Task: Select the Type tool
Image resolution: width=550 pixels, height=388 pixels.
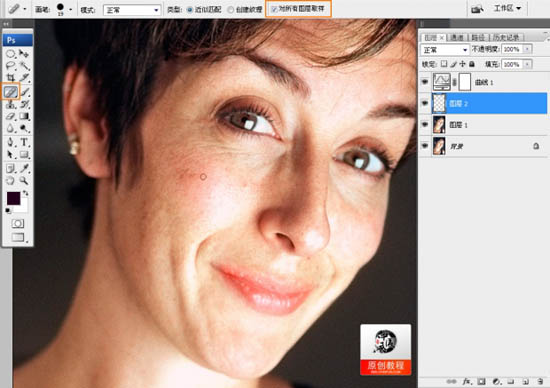Action: [x=24, y=142]
